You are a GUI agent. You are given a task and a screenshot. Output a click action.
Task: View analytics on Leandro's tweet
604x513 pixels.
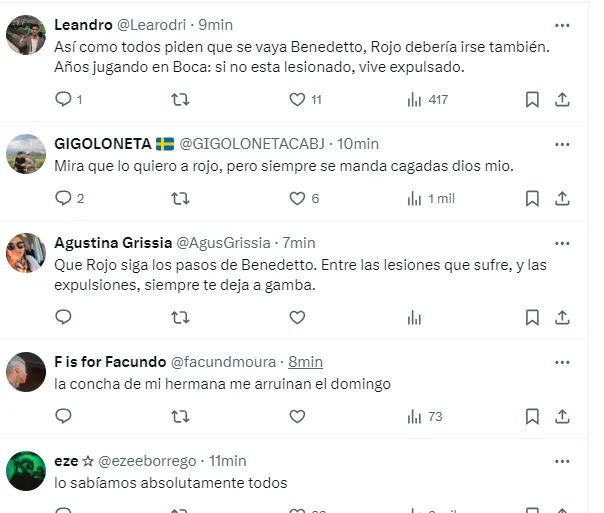pyautogui.click(x=414, y=99)
